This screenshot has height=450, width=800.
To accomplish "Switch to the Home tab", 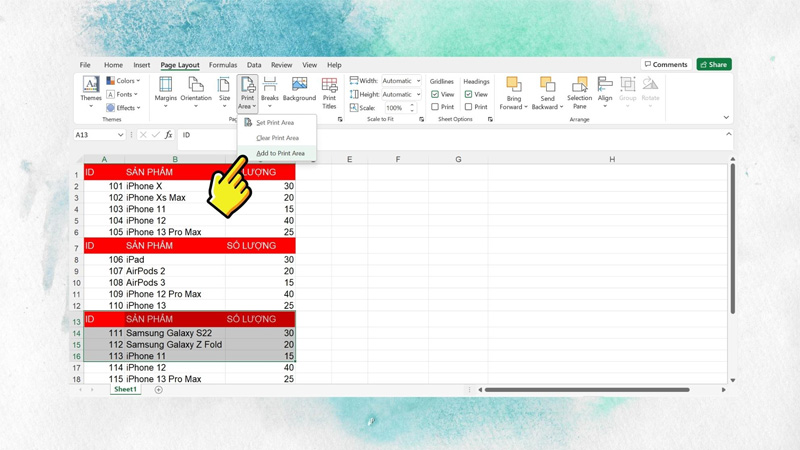I will (113, 65).
